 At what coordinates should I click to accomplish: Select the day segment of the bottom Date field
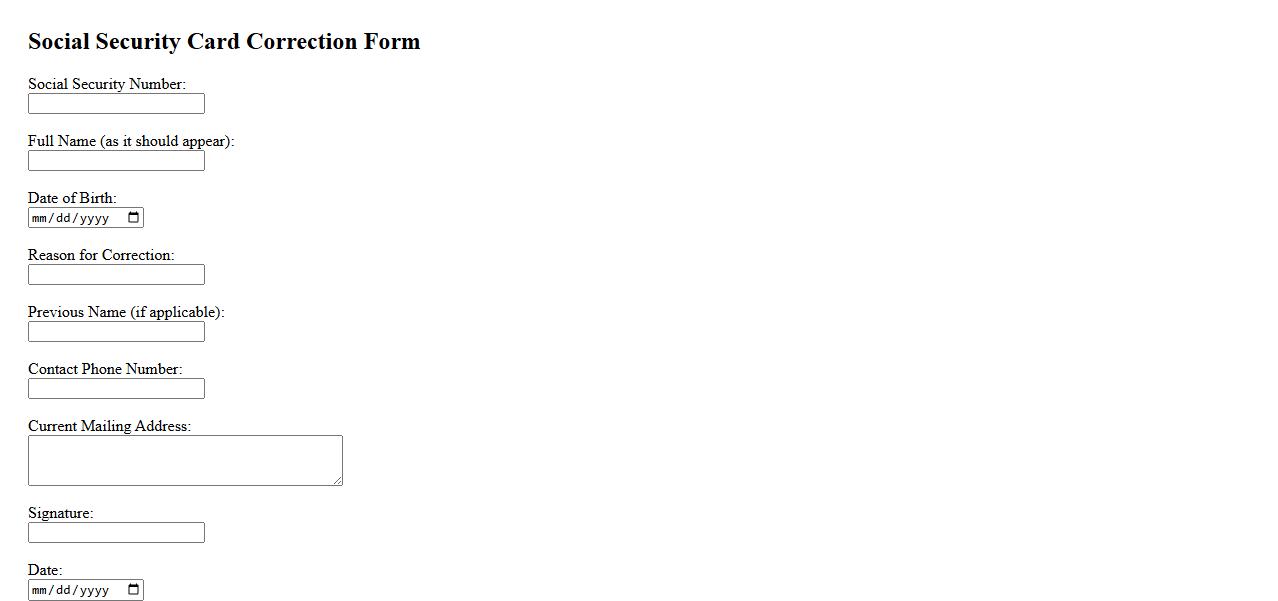[64, 590]
